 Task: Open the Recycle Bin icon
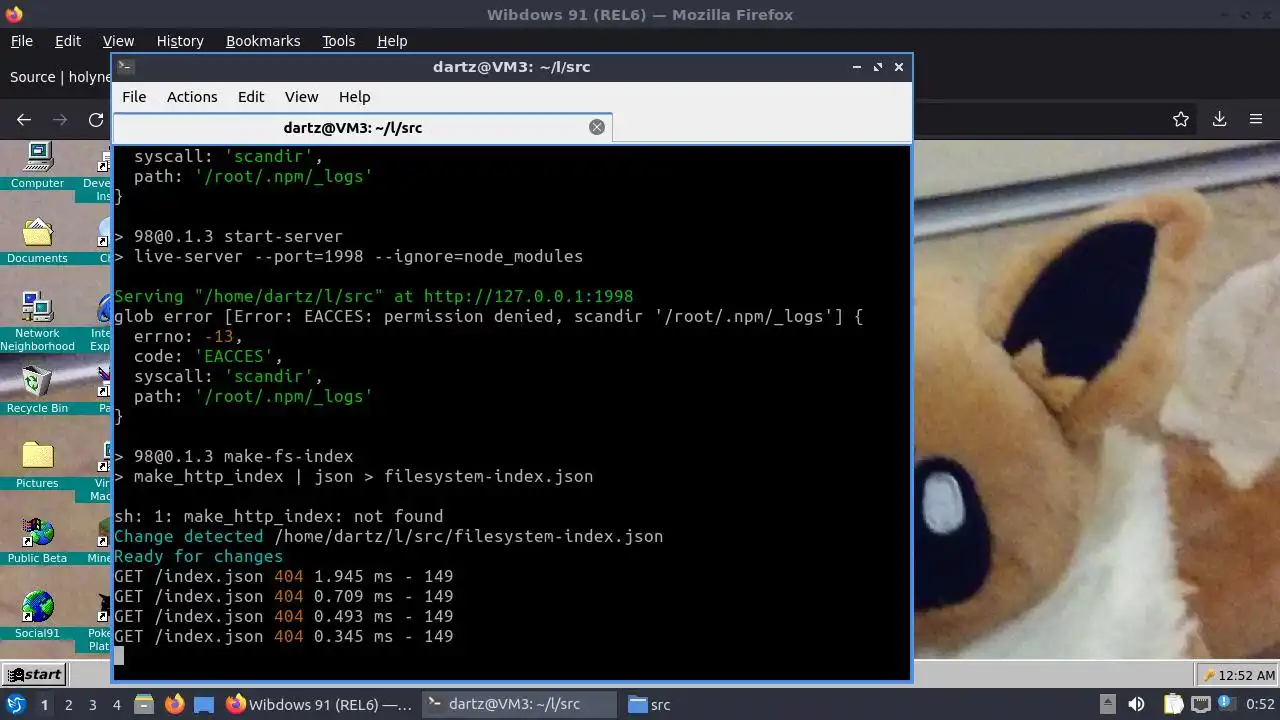37,389
